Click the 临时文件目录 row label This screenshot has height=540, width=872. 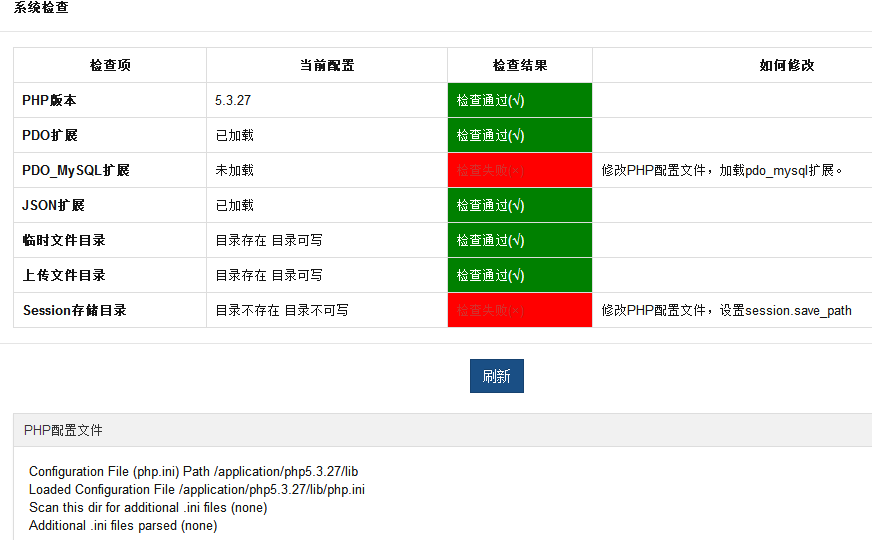(x=64, y=241)
